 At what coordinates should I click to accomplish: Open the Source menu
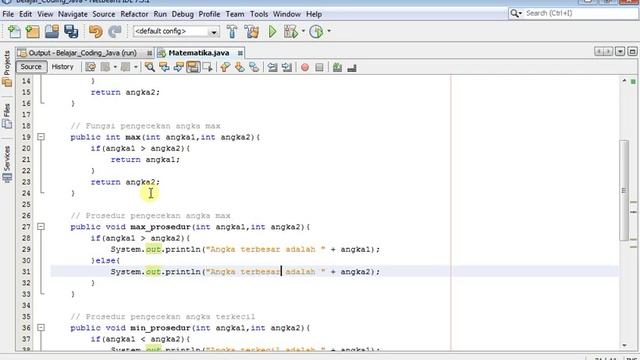click(x=104, y=14)
